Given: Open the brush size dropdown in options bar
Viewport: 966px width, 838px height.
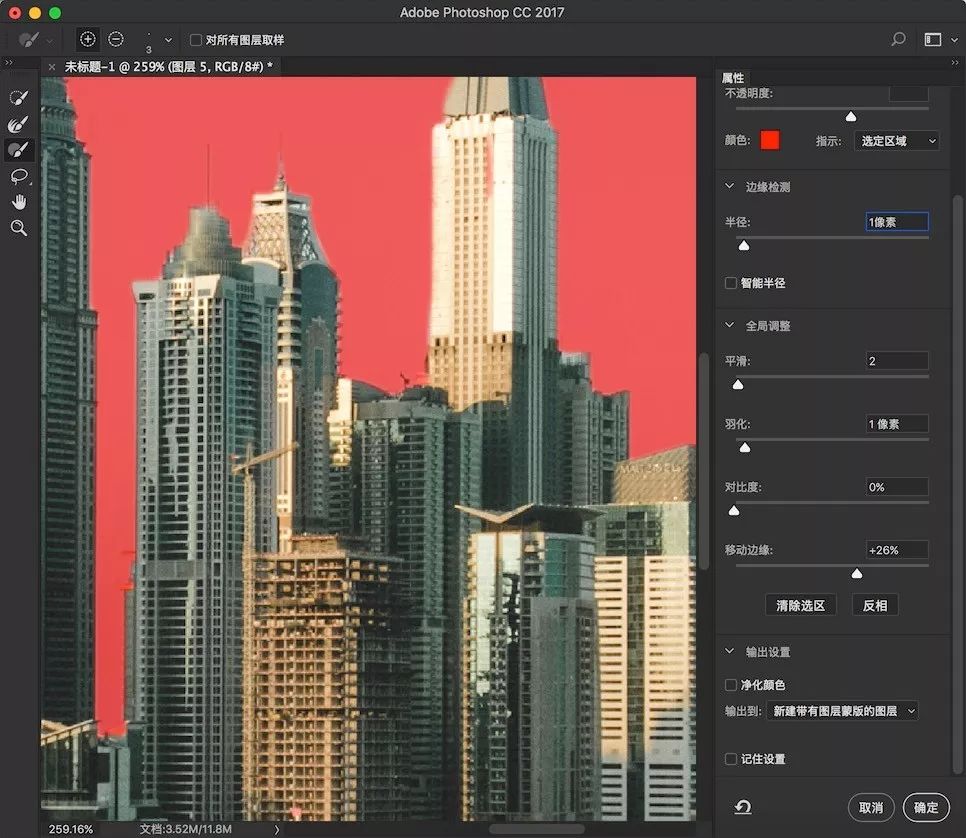Looking at the screenshot, I should pyautogui.click(x=168, y=40).
